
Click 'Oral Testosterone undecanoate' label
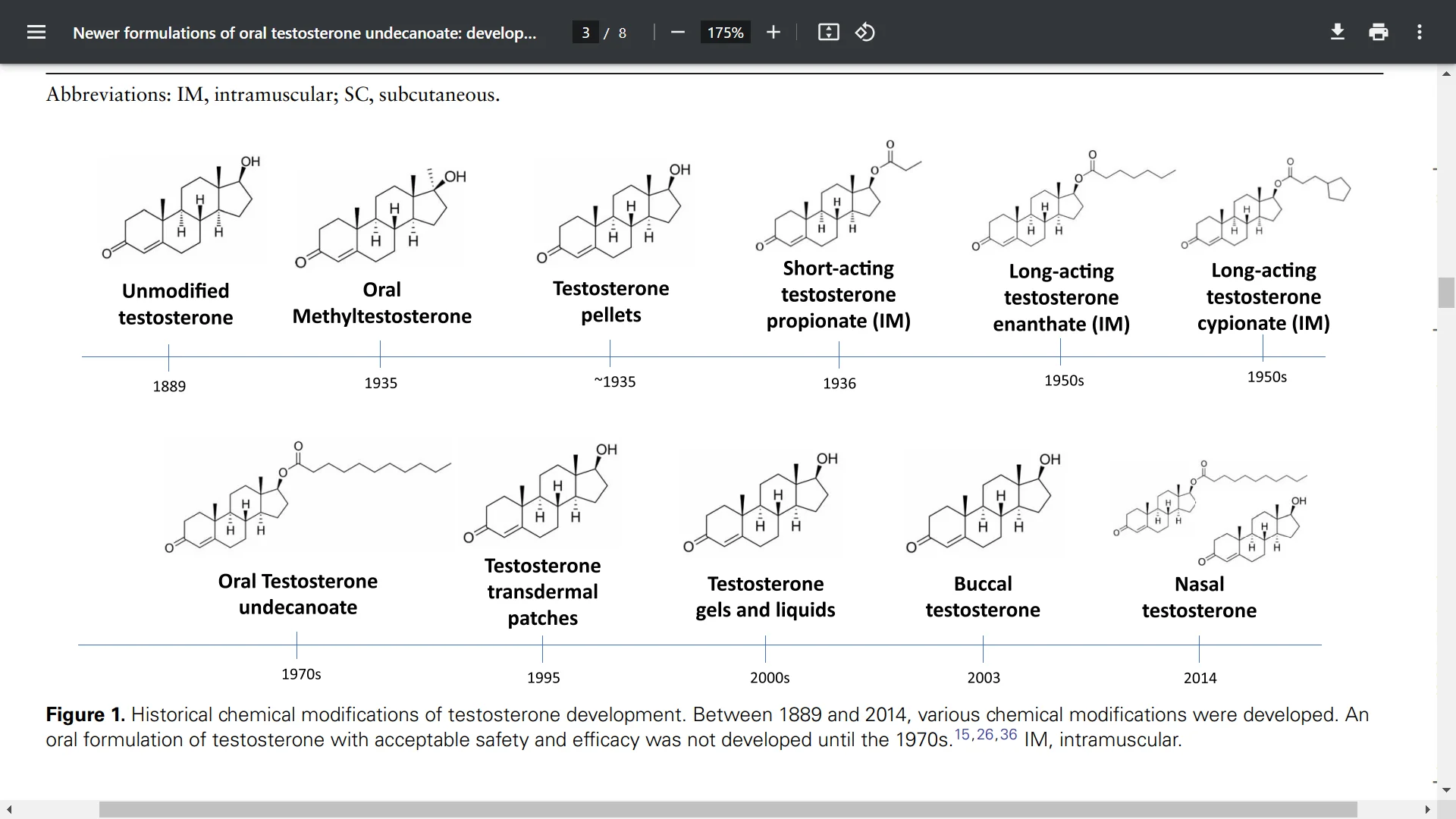297,594
